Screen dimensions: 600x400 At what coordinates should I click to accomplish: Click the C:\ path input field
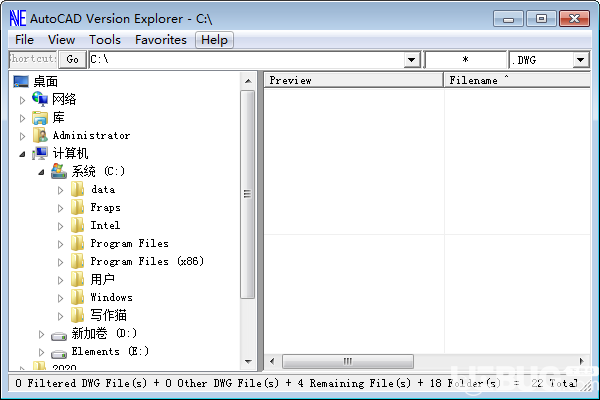tap(247, 60)
